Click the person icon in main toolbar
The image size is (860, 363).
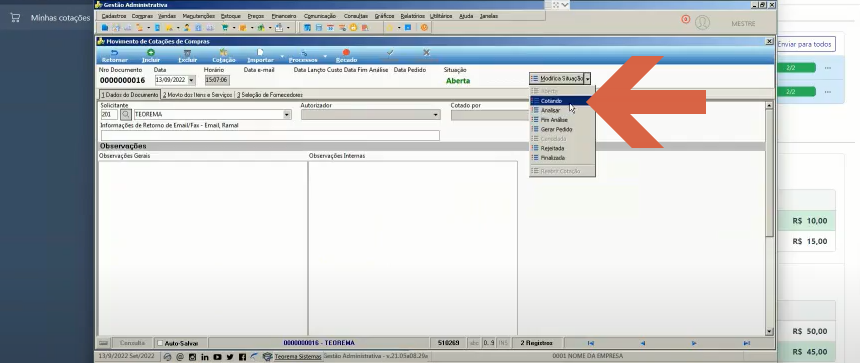[187, 27]
